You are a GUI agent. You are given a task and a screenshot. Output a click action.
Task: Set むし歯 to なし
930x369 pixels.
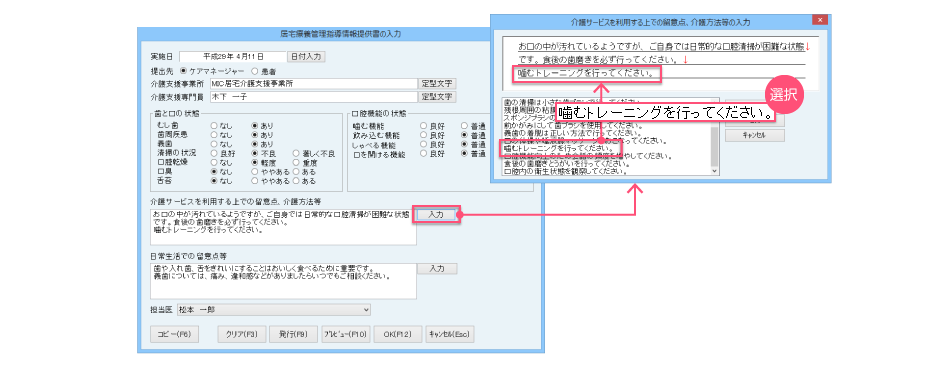click(214, 126)
